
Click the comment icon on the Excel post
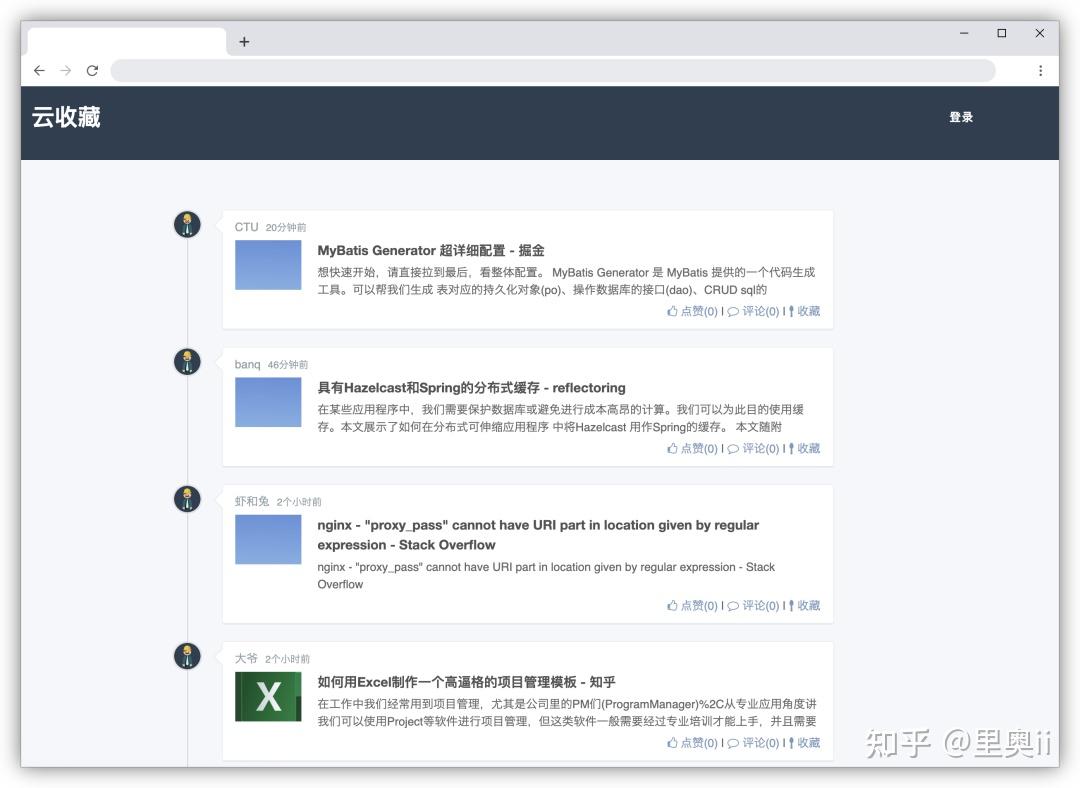[731, 742]
